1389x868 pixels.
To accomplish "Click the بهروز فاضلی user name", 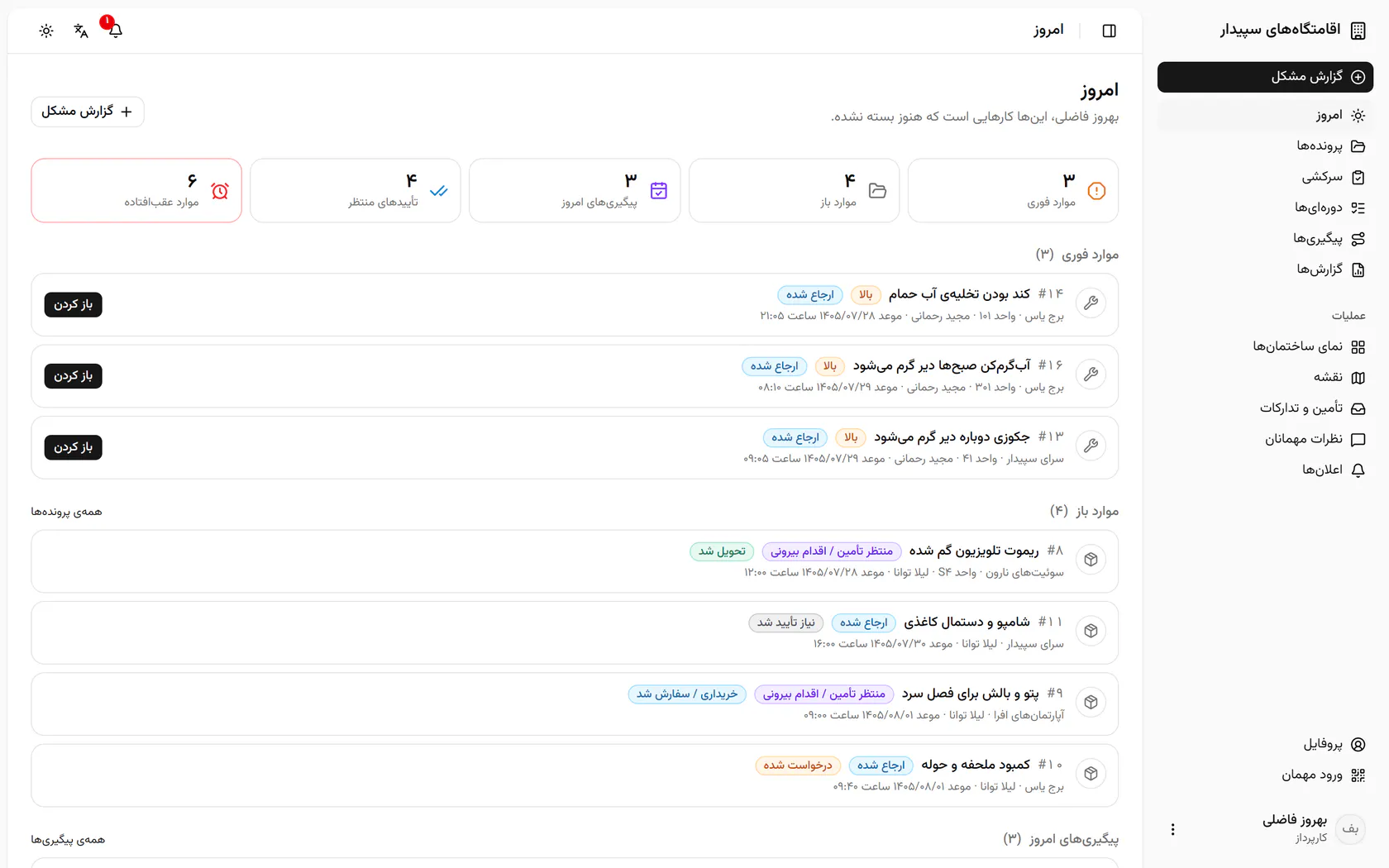I will click(x=1295, y=821).
